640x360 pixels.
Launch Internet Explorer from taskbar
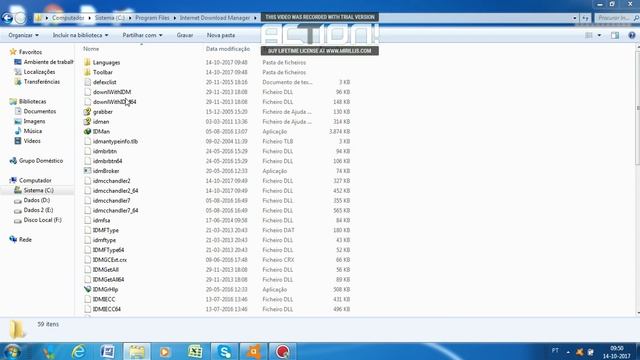(x=78, y=351)
